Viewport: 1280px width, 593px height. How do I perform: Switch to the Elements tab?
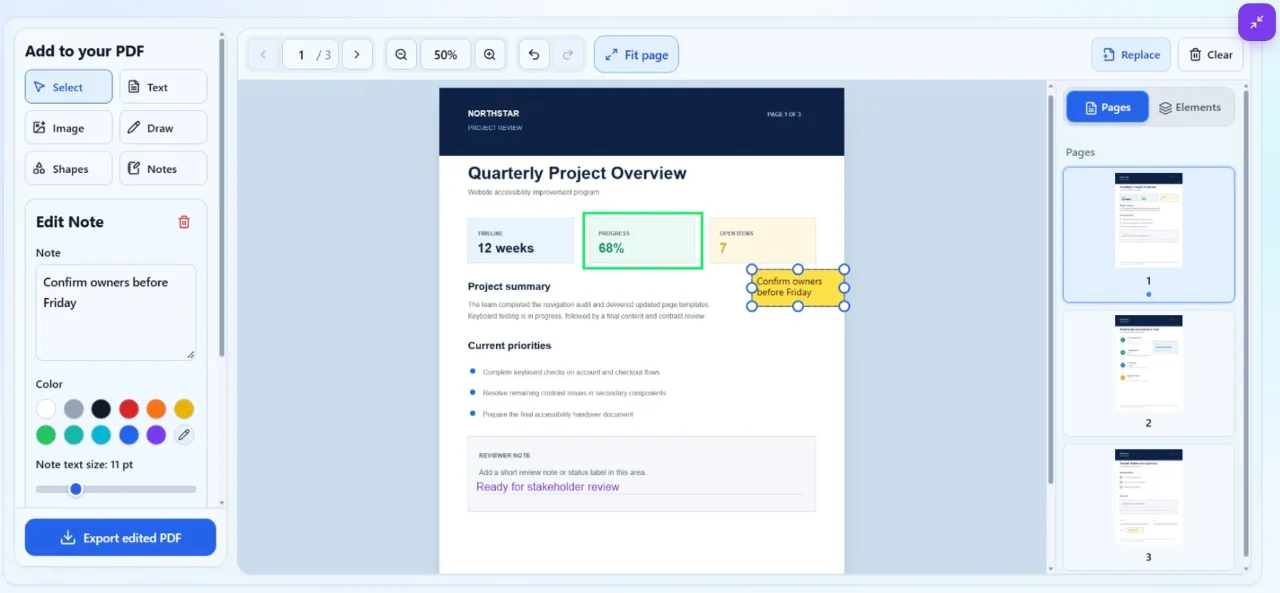1190,107
